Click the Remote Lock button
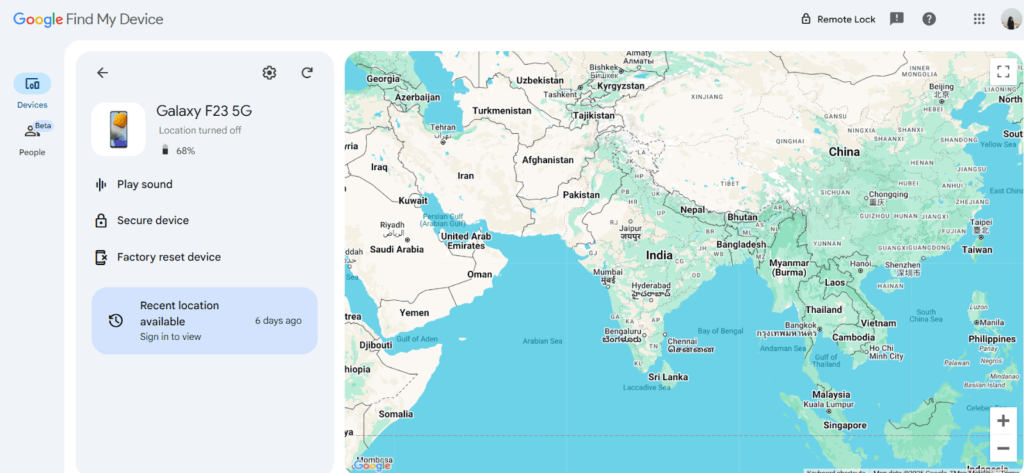1024x473 pixels. point(839,19)
